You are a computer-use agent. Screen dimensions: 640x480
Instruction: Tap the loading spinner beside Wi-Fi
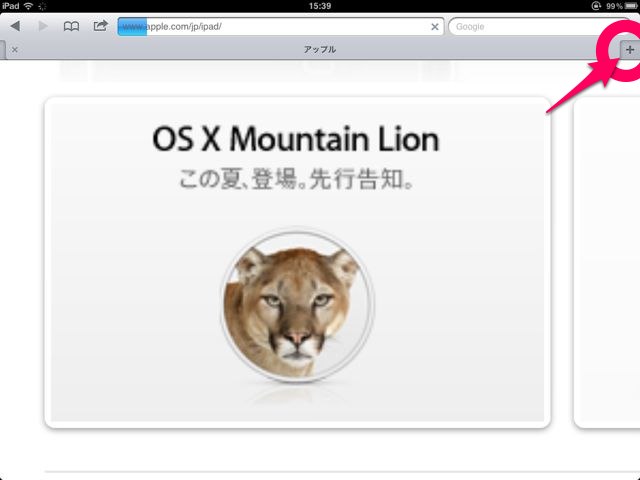click(42, 6)
